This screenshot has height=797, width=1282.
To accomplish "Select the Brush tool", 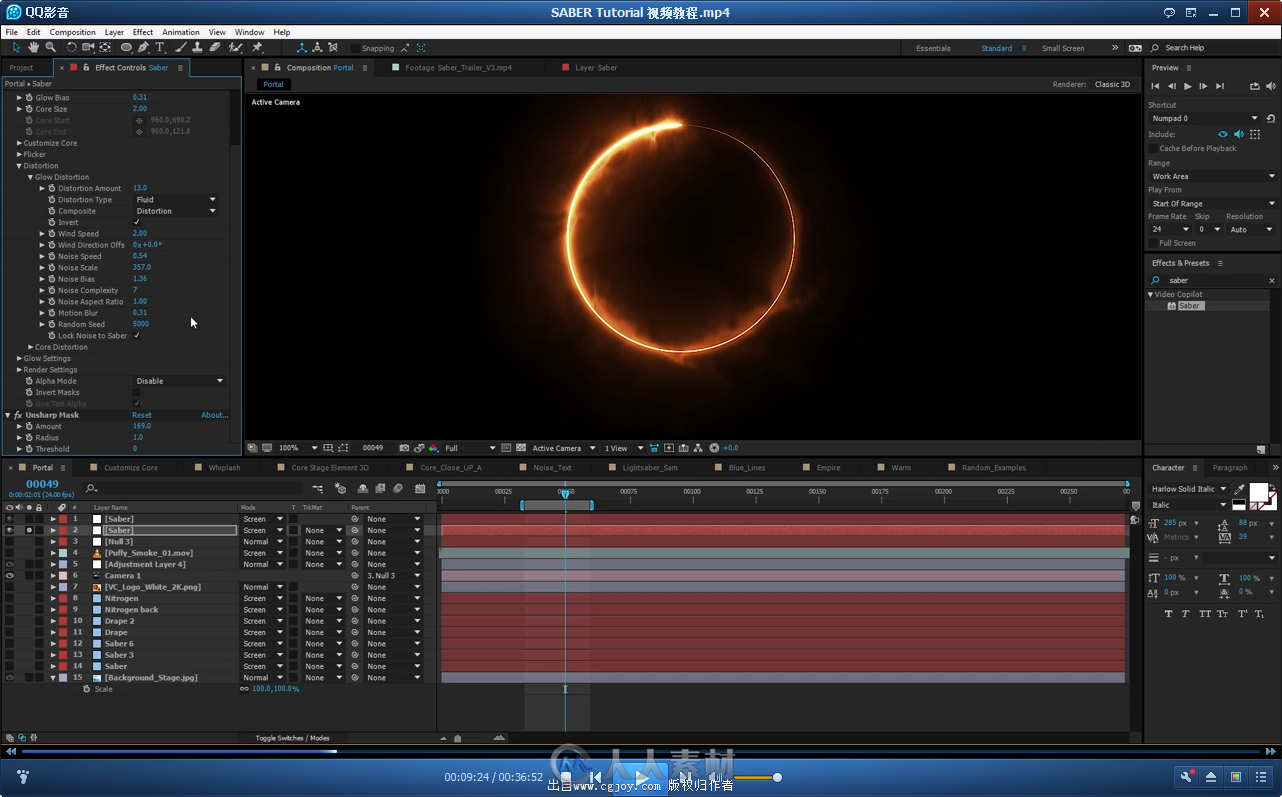I will (181, 47).
